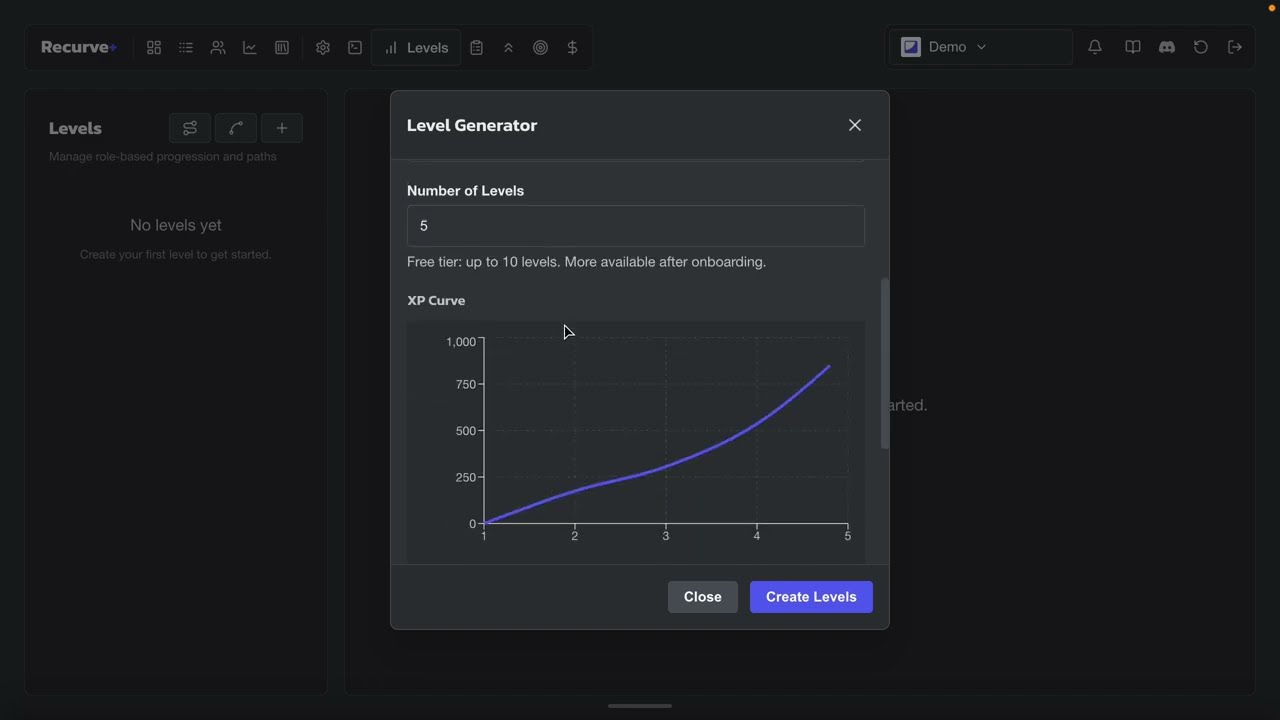Click the Recurve logo
This screenshot has height=720, width=1280.
point(79,47)
